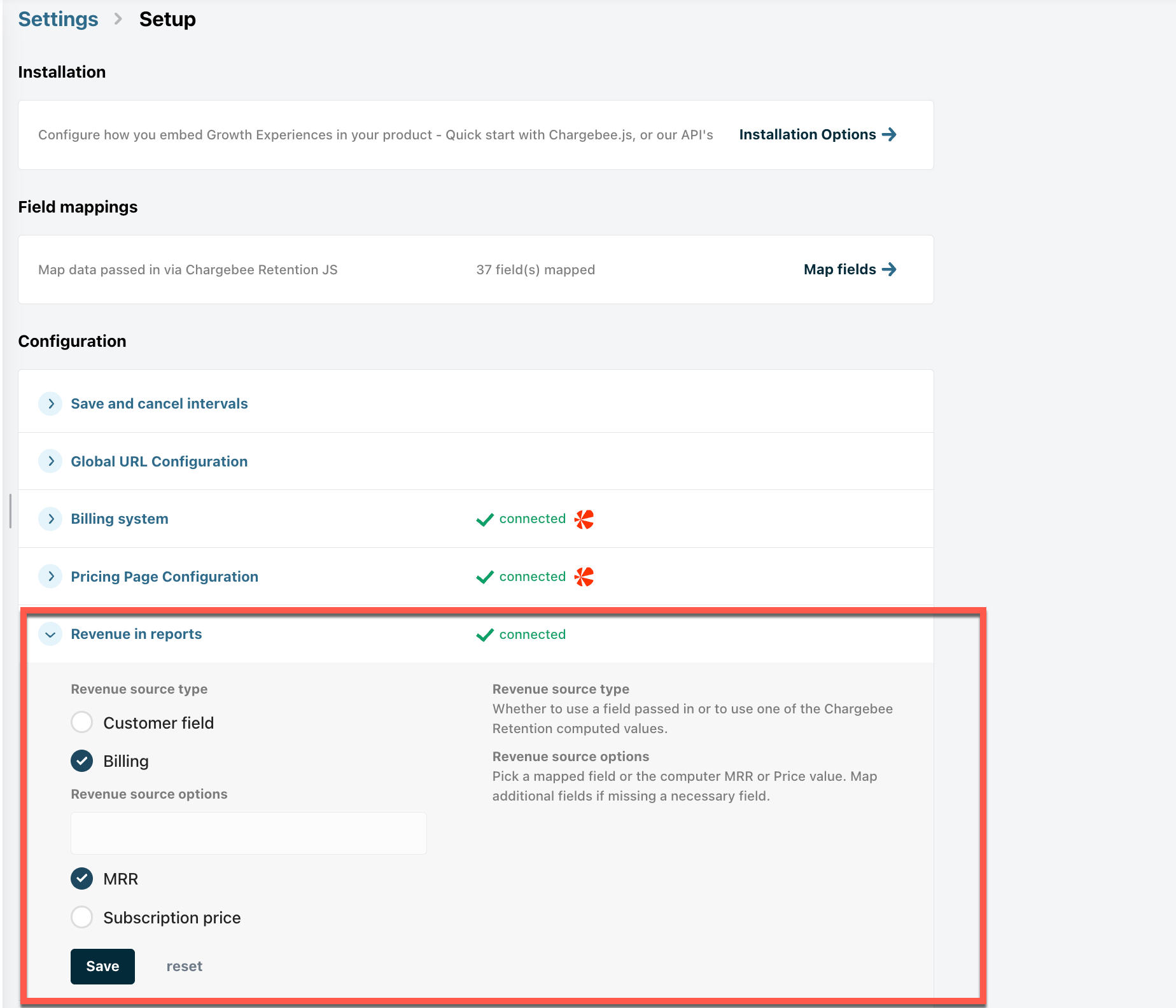Select the Subscription price radio option
Viewport: 1176px width, 1008px height.
click(81, 917)
